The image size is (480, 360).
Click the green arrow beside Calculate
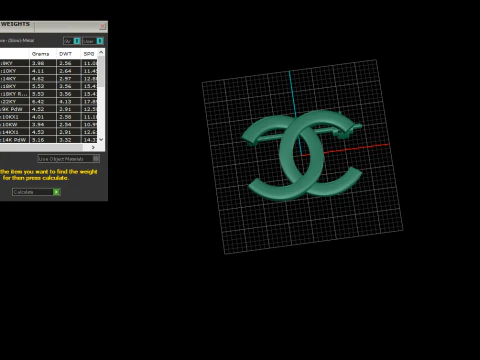pyautogui.click(x=57, y=192)
